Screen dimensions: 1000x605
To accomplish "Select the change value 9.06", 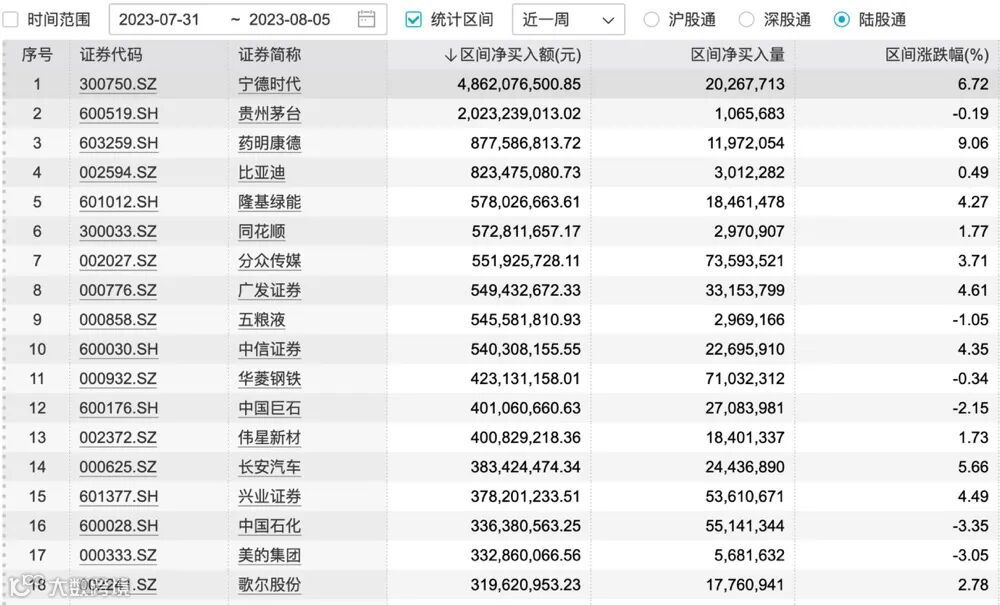I will point(973,143).
